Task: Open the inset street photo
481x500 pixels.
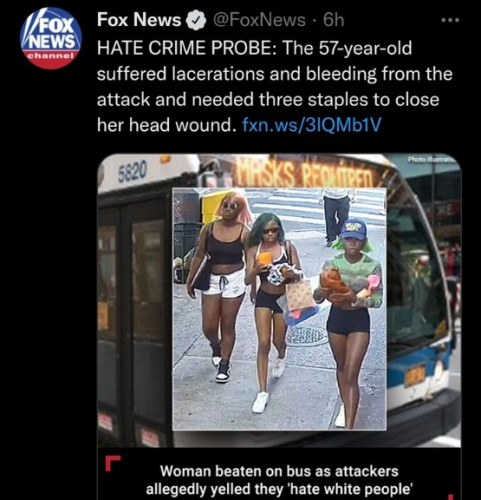Action: click(279, 309)
